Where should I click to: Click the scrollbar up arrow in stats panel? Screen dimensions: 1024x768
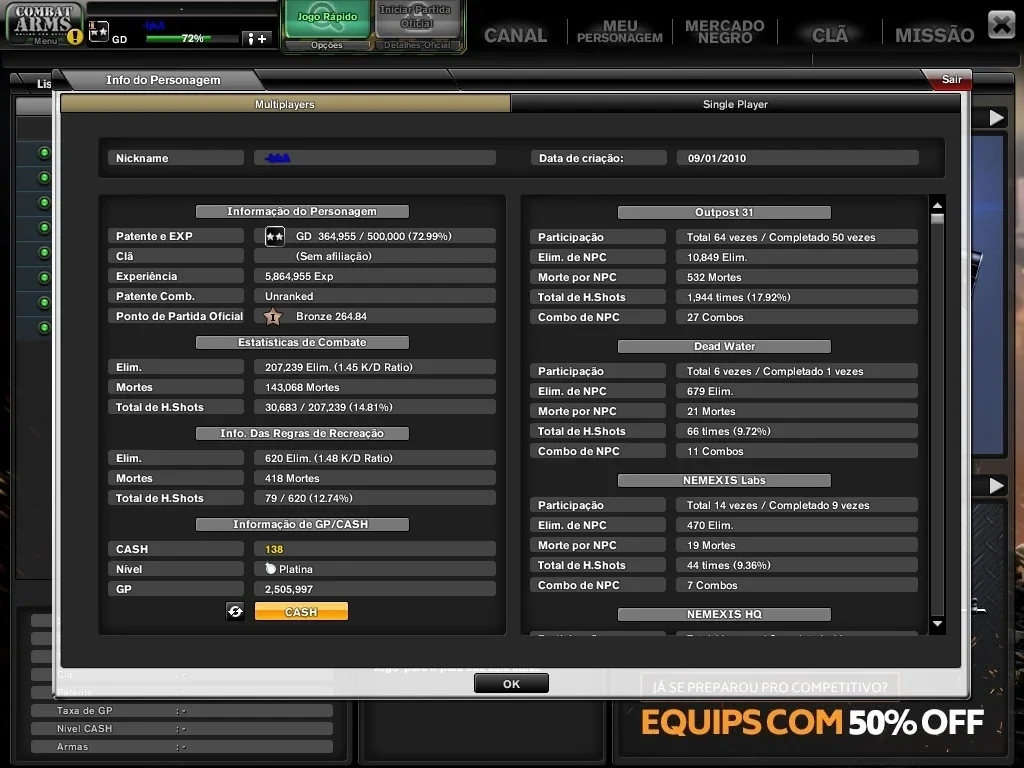click(x=937, y=206)
